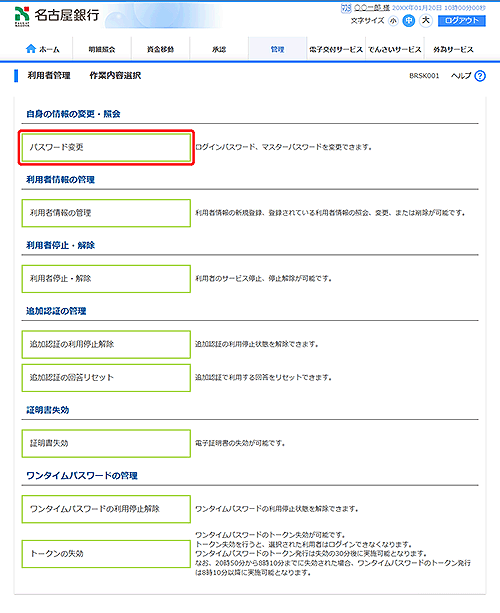Click the パスワード変更 button
Screen dimensions: 500x613
106,147
